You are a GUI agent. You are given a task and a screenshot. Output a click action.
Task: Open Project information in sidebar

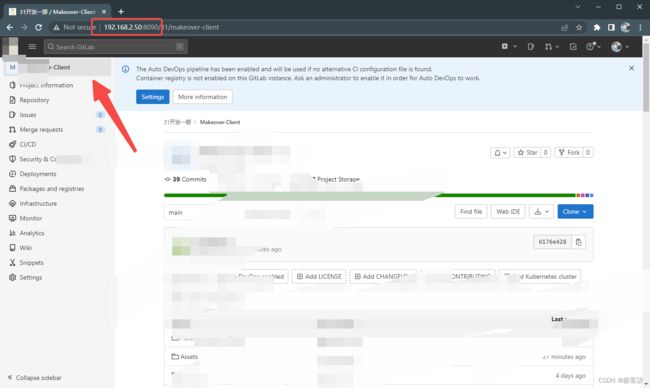(46, 85)
